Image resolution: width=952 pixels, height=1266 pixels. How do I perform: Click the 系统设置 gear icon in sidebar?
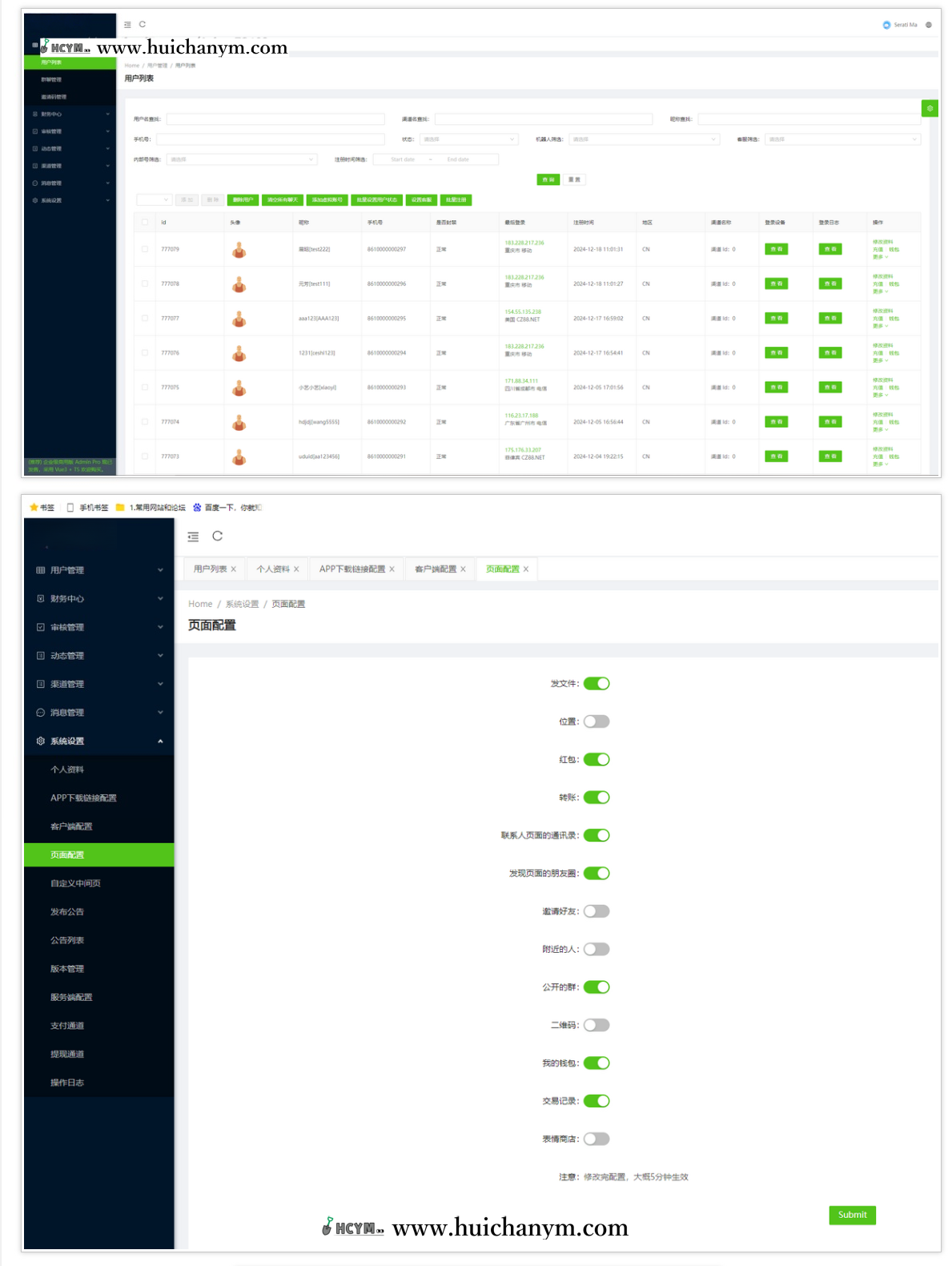(x=40, y=742)
